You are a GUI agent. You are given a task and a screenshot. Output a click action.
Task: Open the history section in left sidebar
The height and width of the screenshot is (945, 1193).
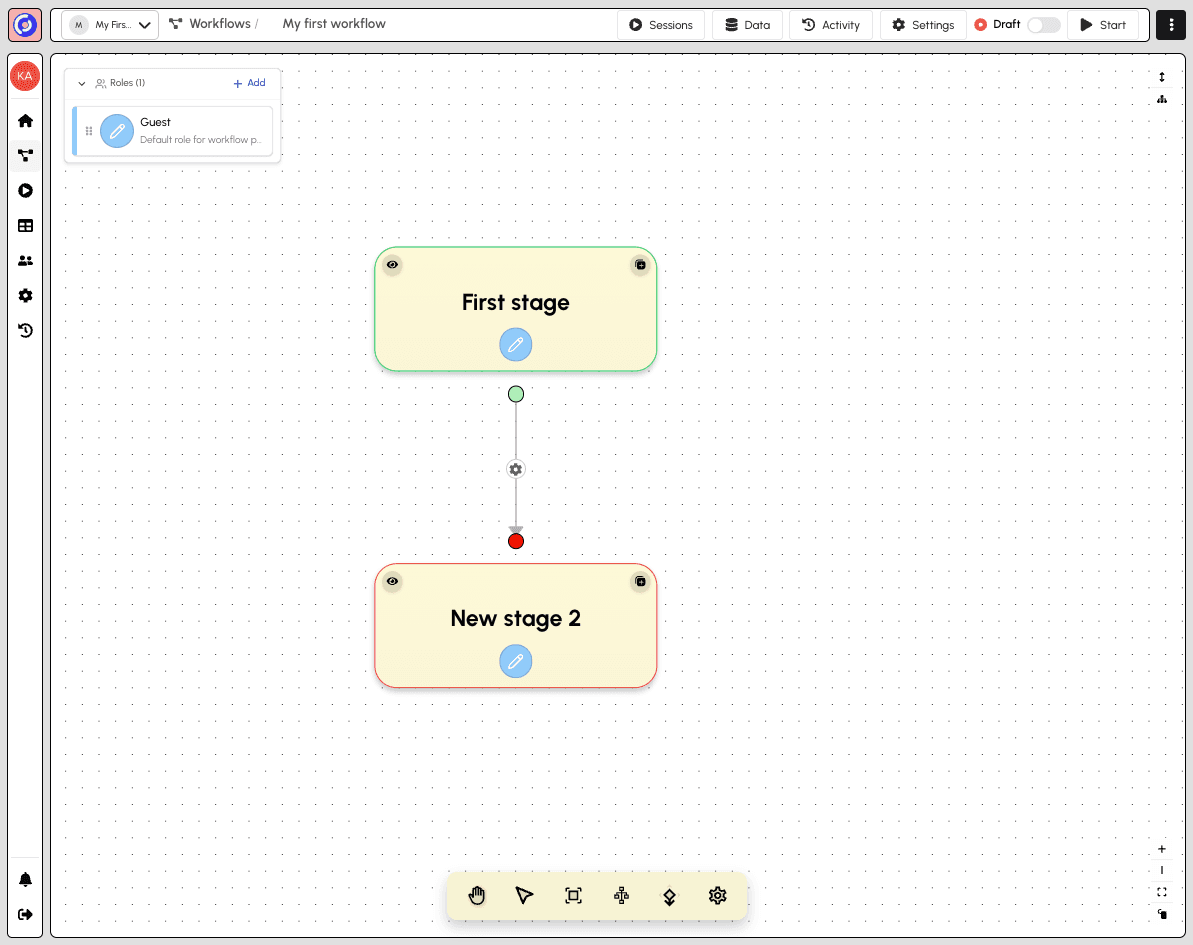coord(24,330)
